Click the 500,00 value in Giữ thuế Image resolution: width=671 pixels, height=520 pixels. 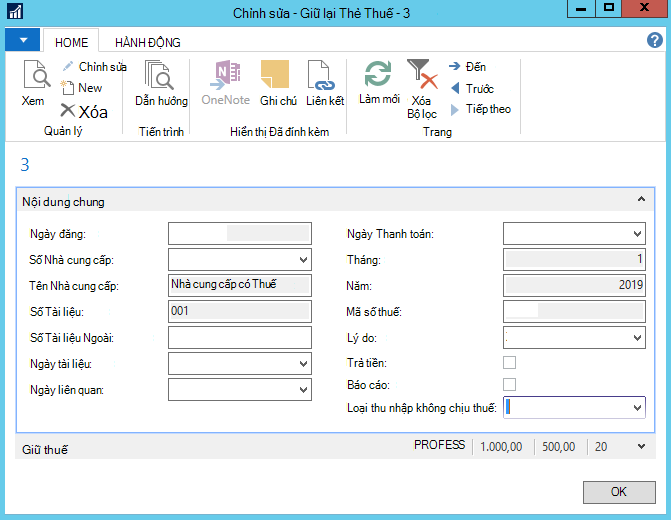coord(558,447)
